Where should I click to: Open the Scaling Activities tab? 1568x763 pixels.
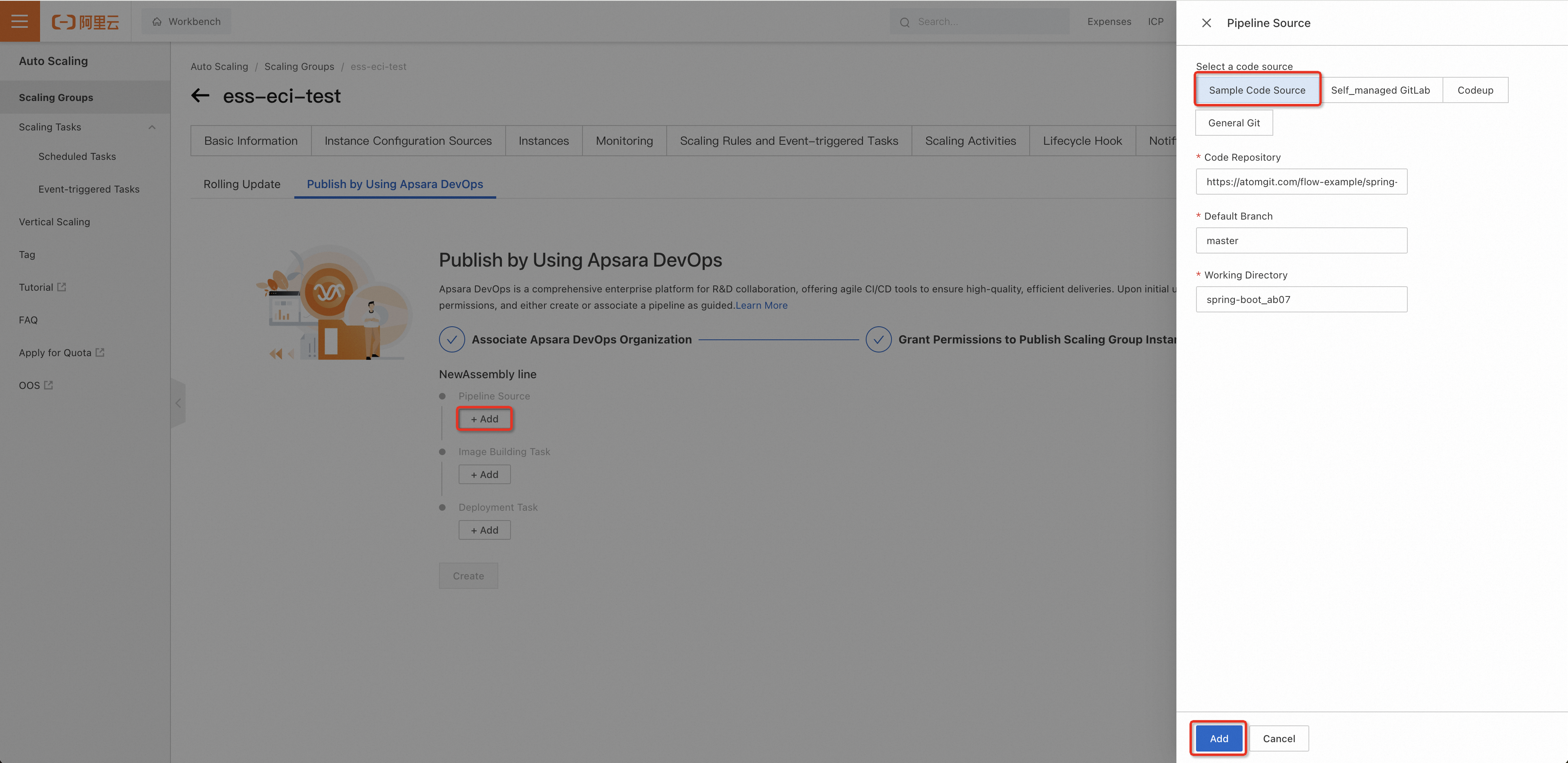(970, 141)
